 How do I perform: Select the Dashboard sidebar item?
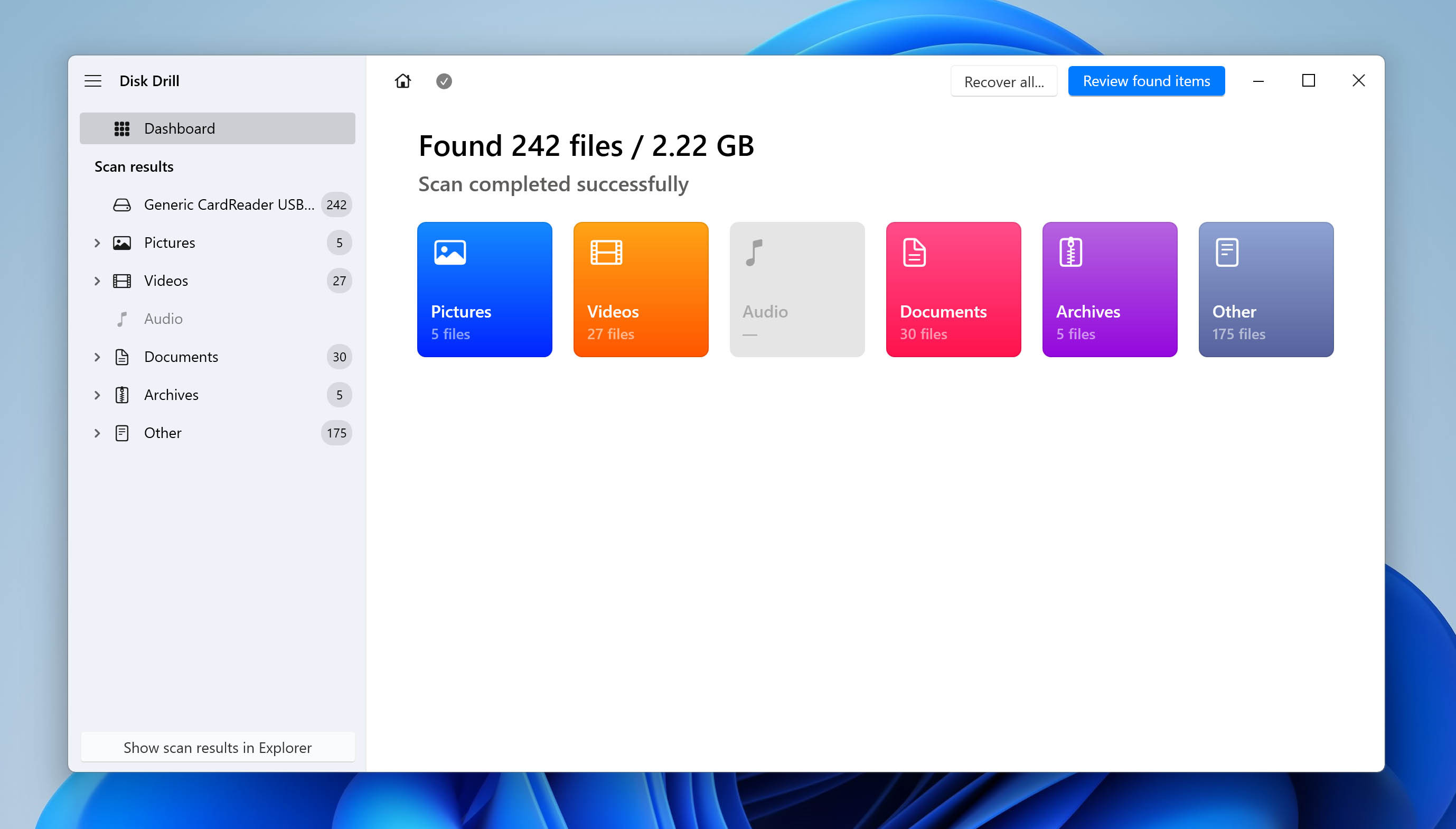pos(218,128)
